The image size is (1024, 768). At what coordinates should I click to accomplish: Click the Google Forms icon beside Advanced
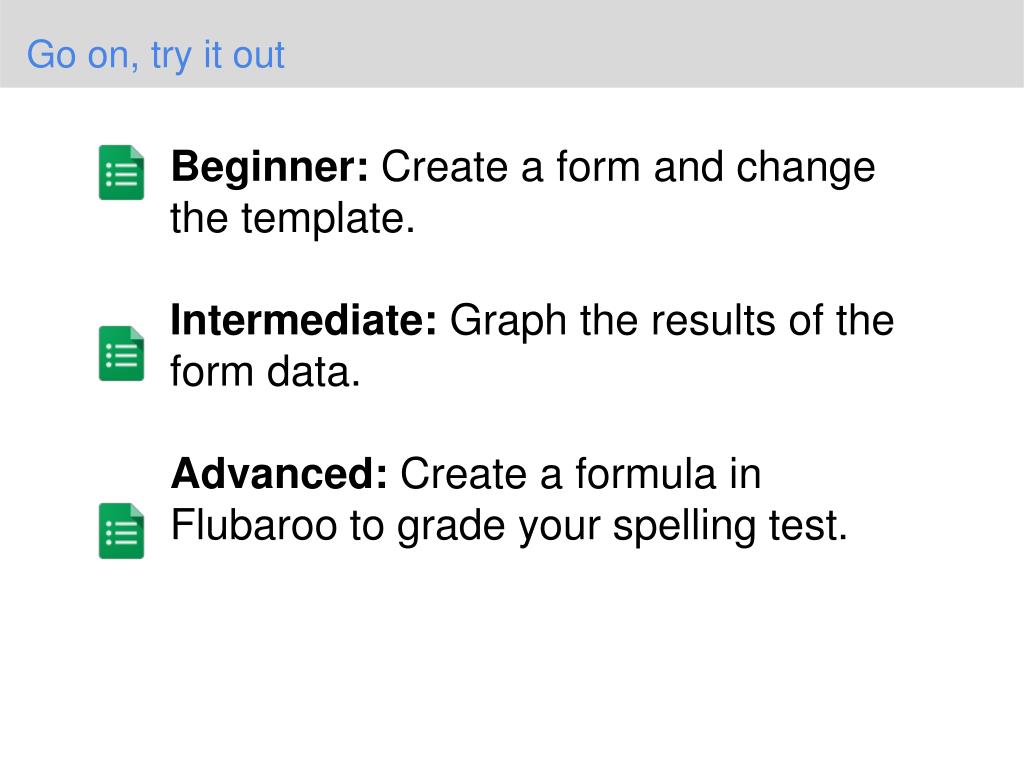coord(121,531)
